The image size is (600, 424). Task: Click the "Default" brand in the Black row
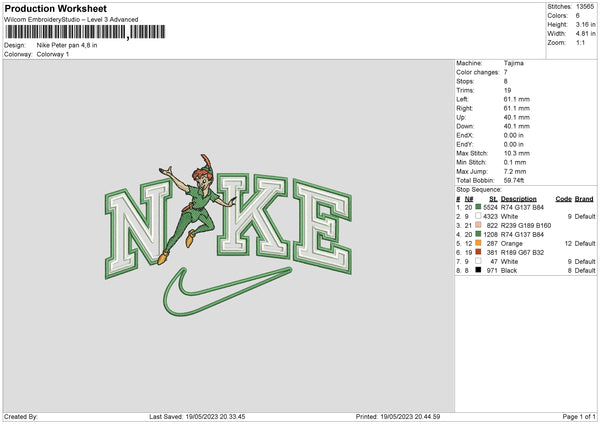coord(585,271)
